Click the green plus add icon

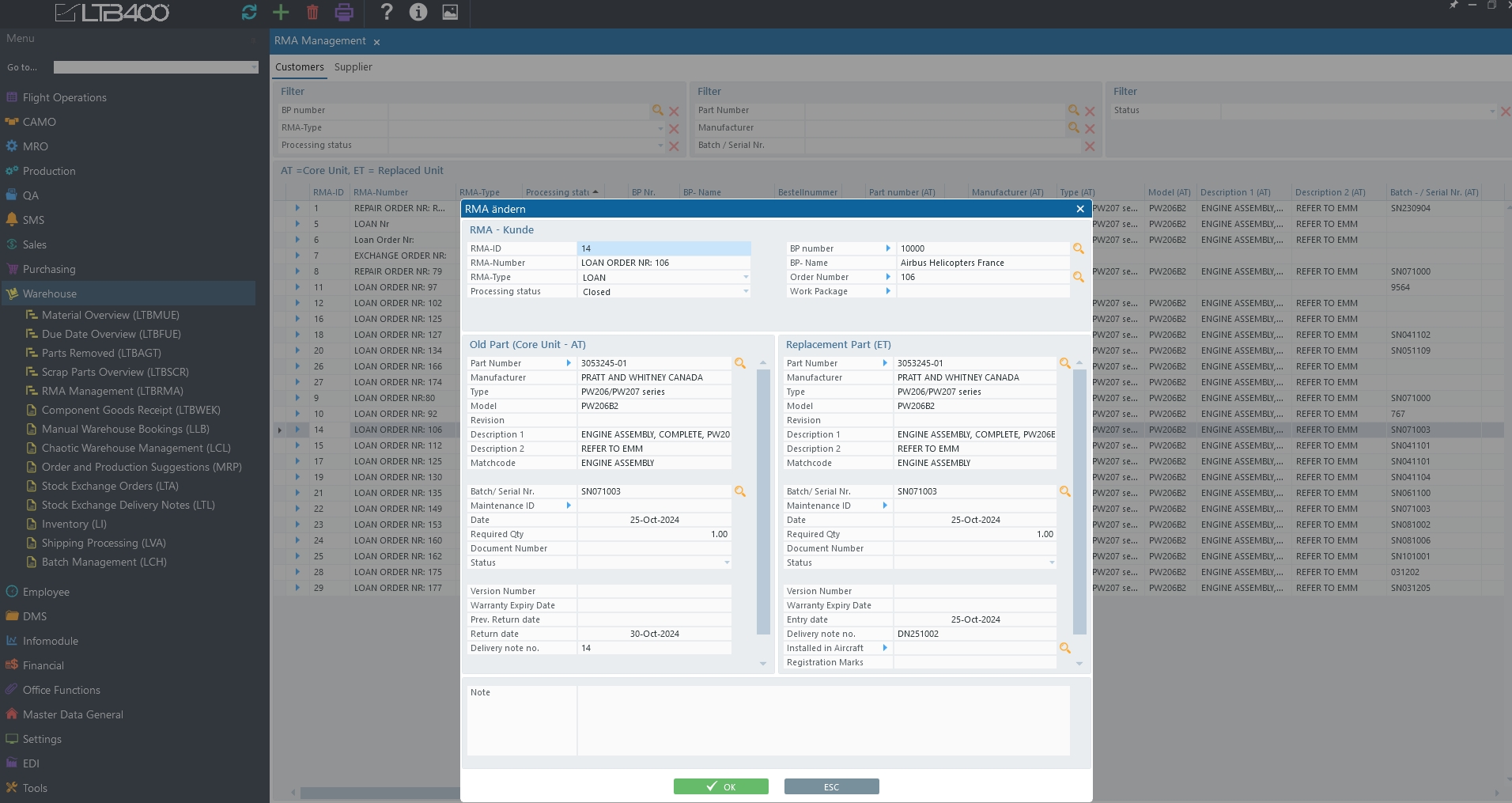[x=281, y=12]
